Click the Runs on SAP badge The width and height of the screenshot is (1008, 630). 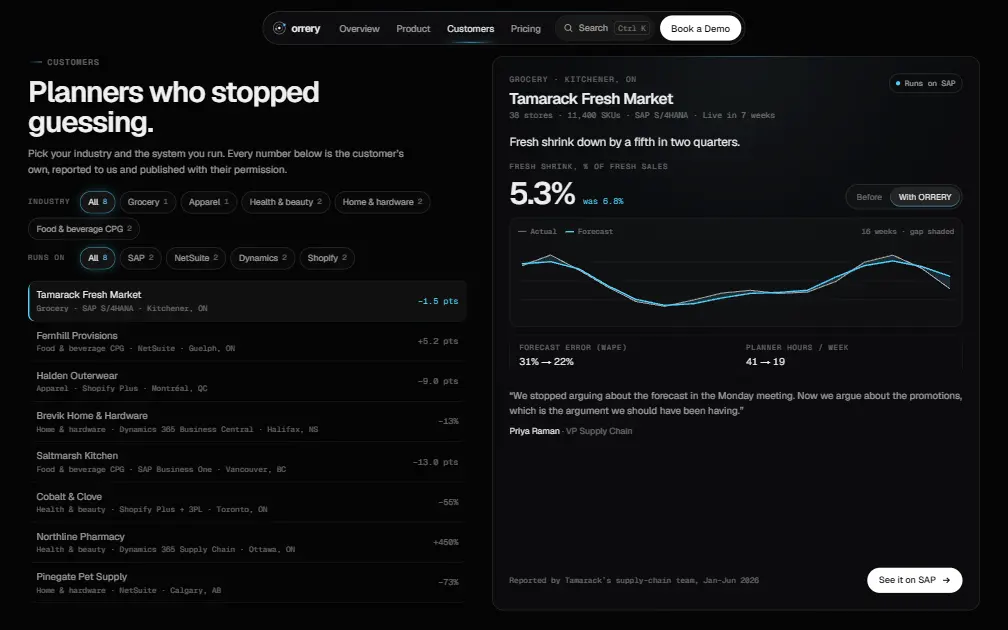click(926, 84)
